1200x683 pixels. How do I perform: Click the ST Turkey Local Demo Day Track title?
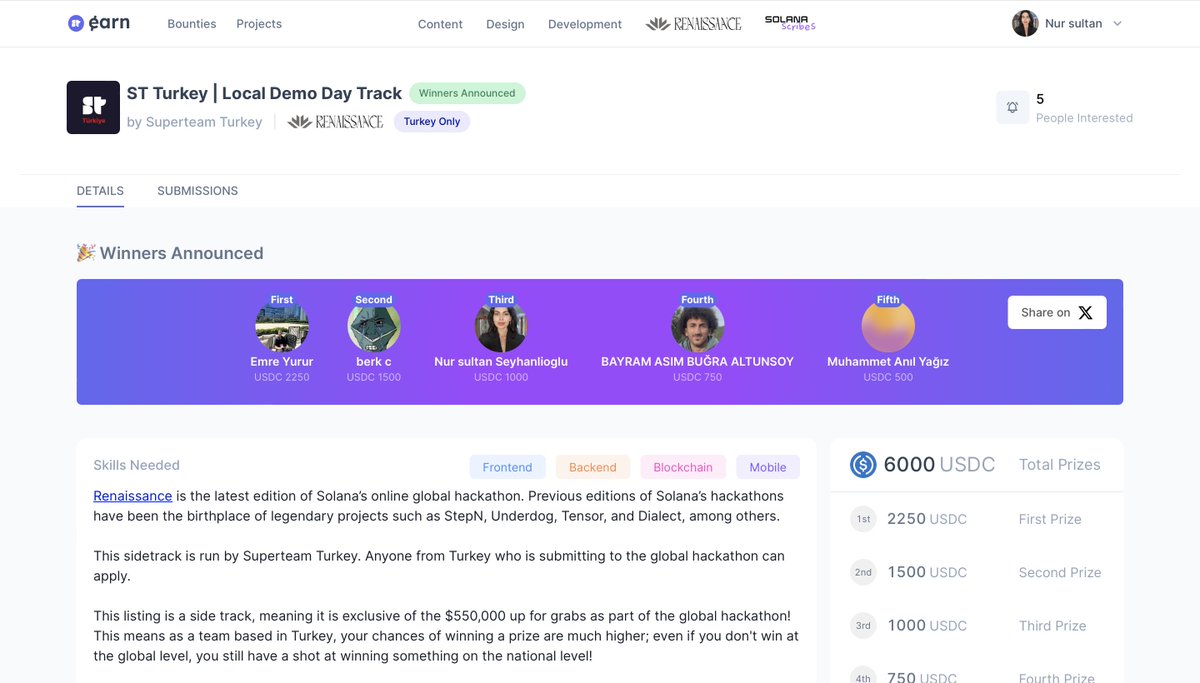point(264,93)
